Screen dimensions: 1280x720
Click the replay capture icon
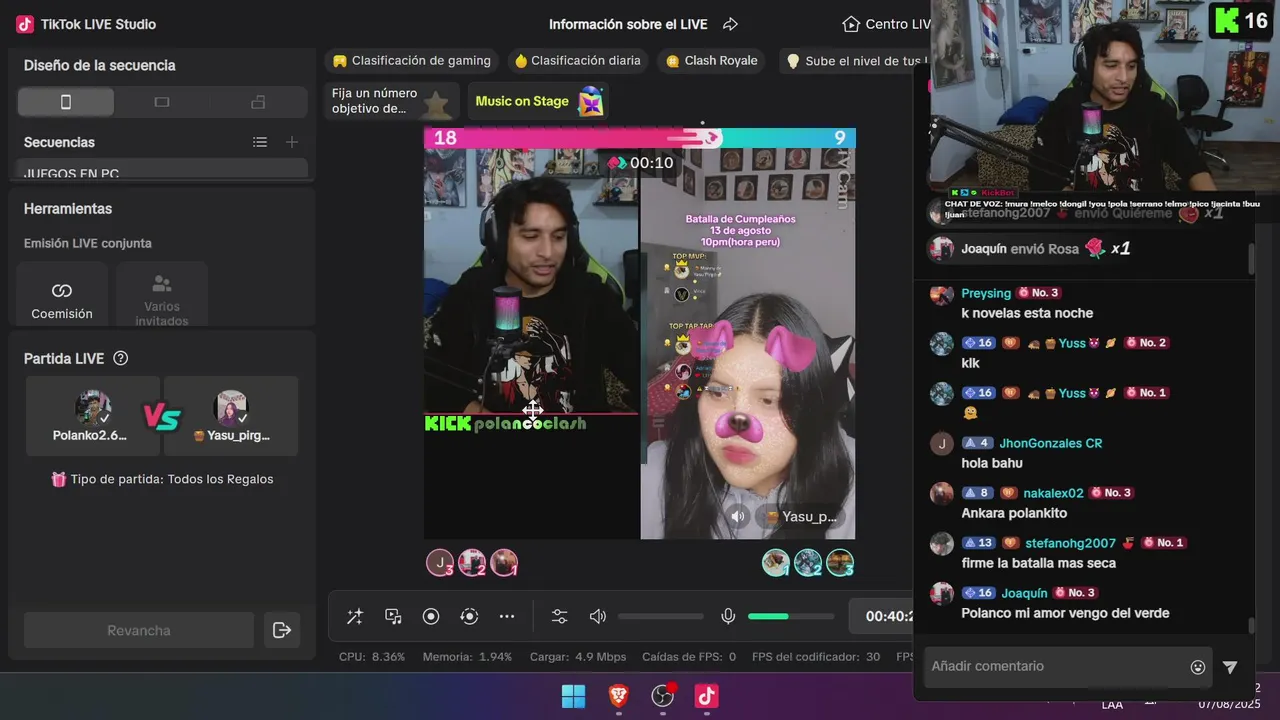[469, 617]
